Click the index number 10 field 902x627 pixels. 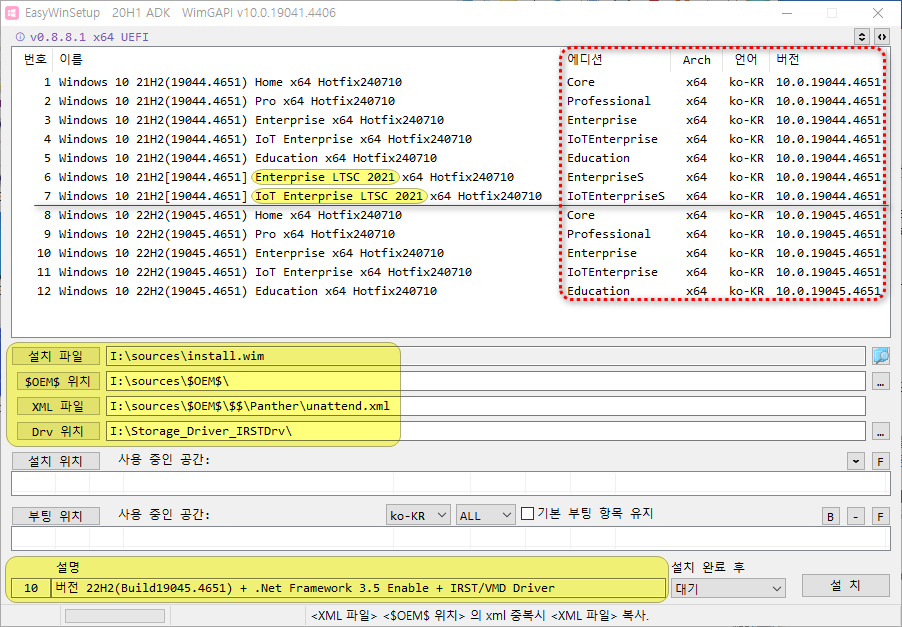coord(31,588)
